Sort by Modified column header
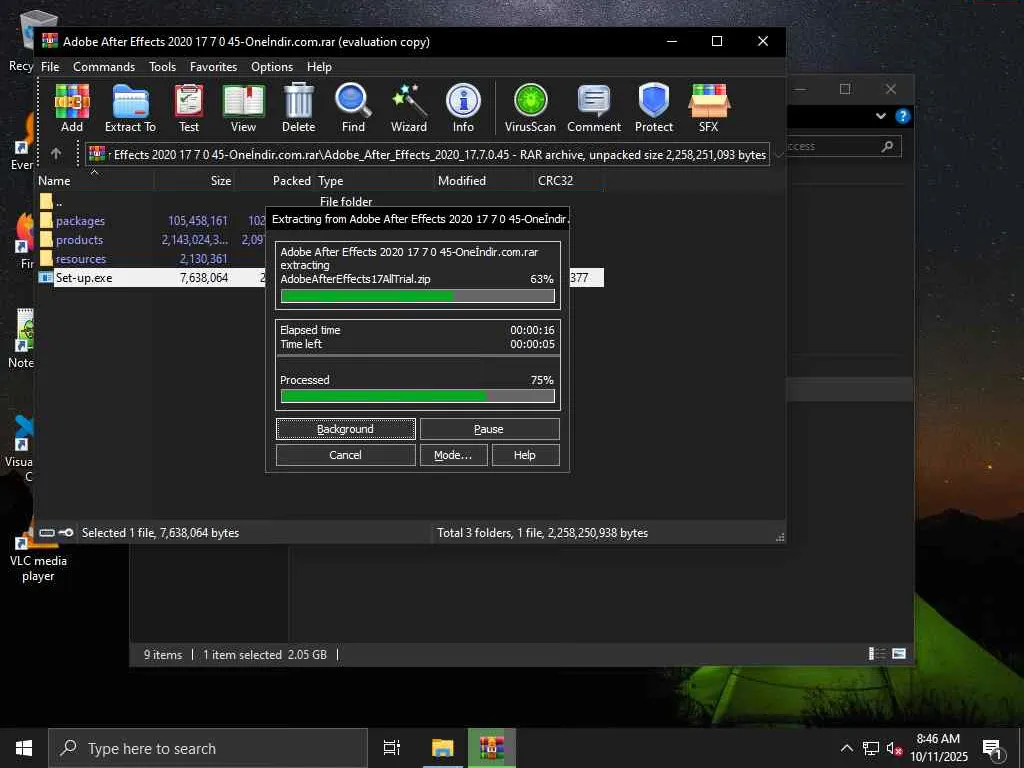 pos(483,181)
